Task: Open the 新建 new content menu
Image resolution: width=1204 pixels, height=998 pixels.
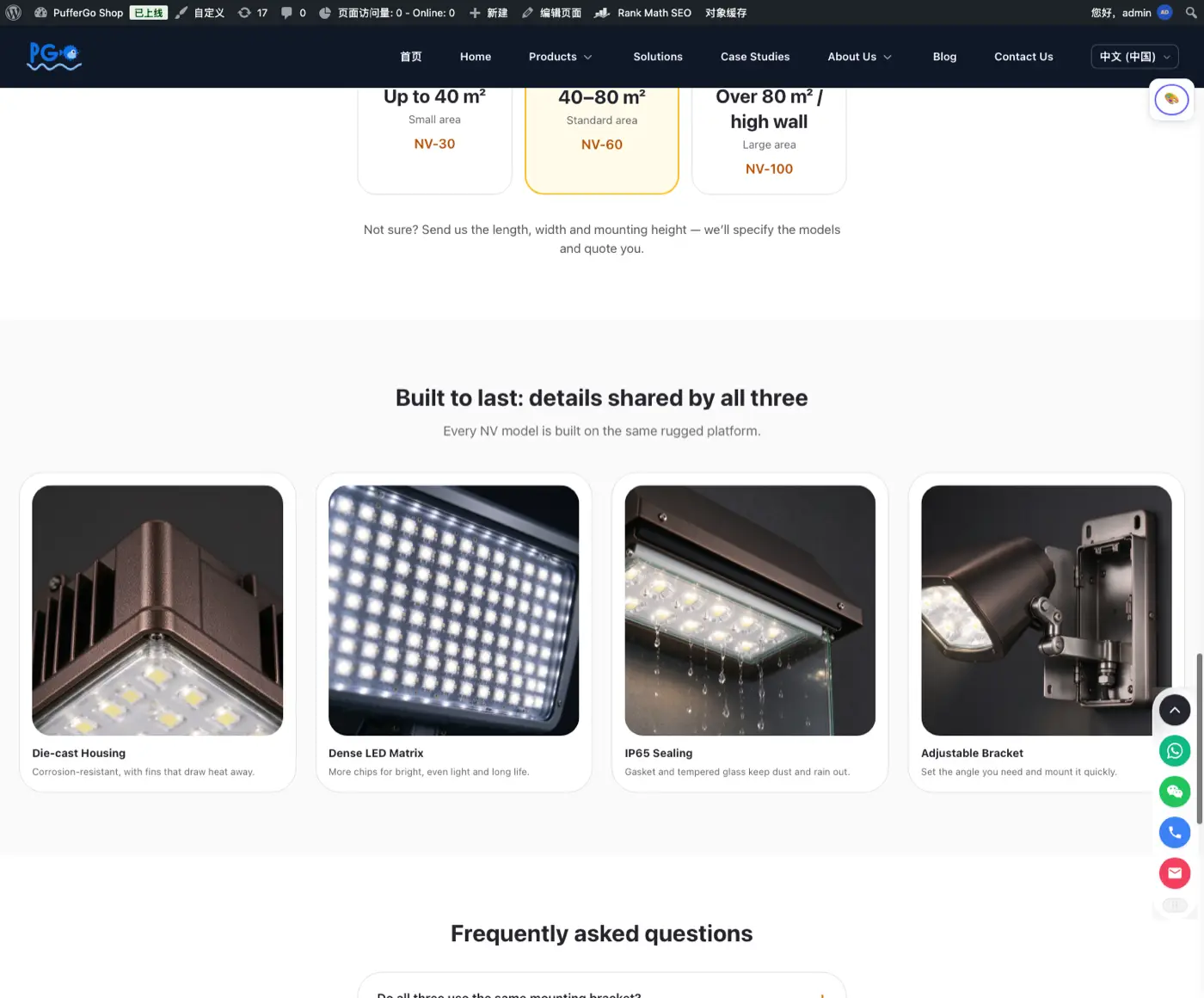Action: pyautogui.click(x=488, y=13)
